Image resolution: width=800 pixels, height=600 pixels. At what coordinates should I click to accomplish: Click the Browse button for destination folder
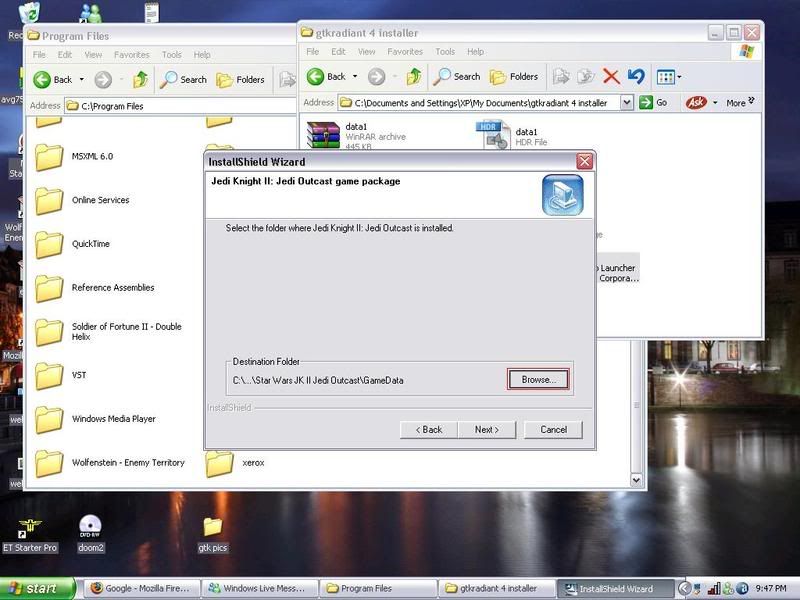(538, 380)
